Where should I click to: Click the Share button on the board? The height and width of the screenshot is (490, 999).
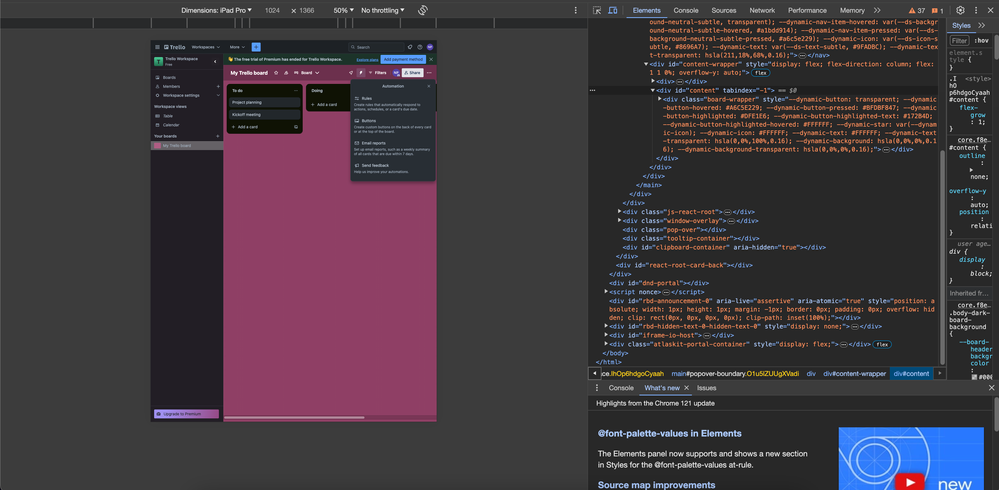pyautogui.click(x=412, y=73)
